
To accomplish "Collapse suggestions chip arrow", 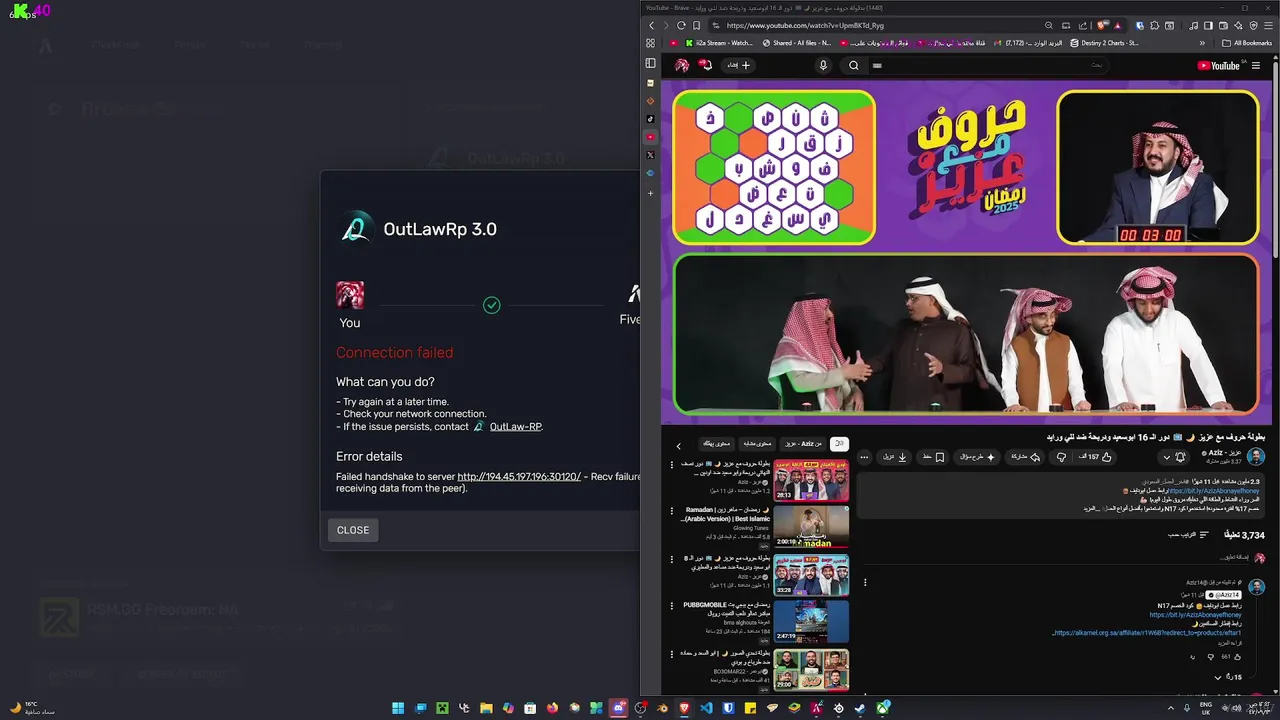I will click(x=679, y=446).
